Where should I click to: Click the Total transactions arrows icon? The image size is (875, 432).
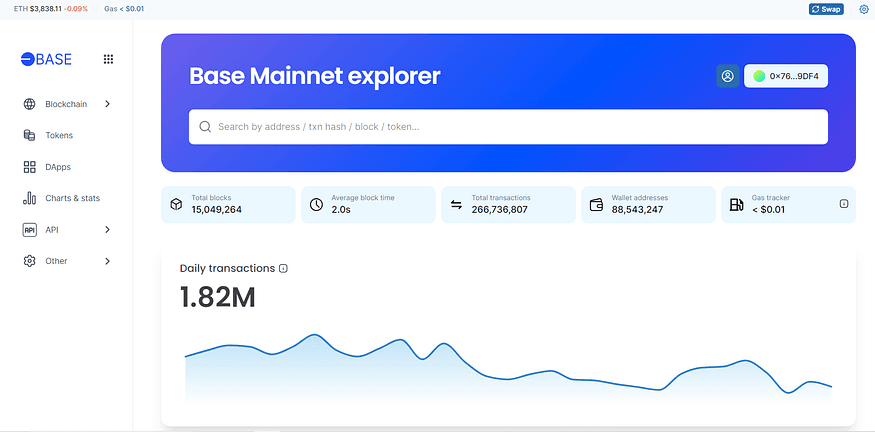click(x=456, y=205)
